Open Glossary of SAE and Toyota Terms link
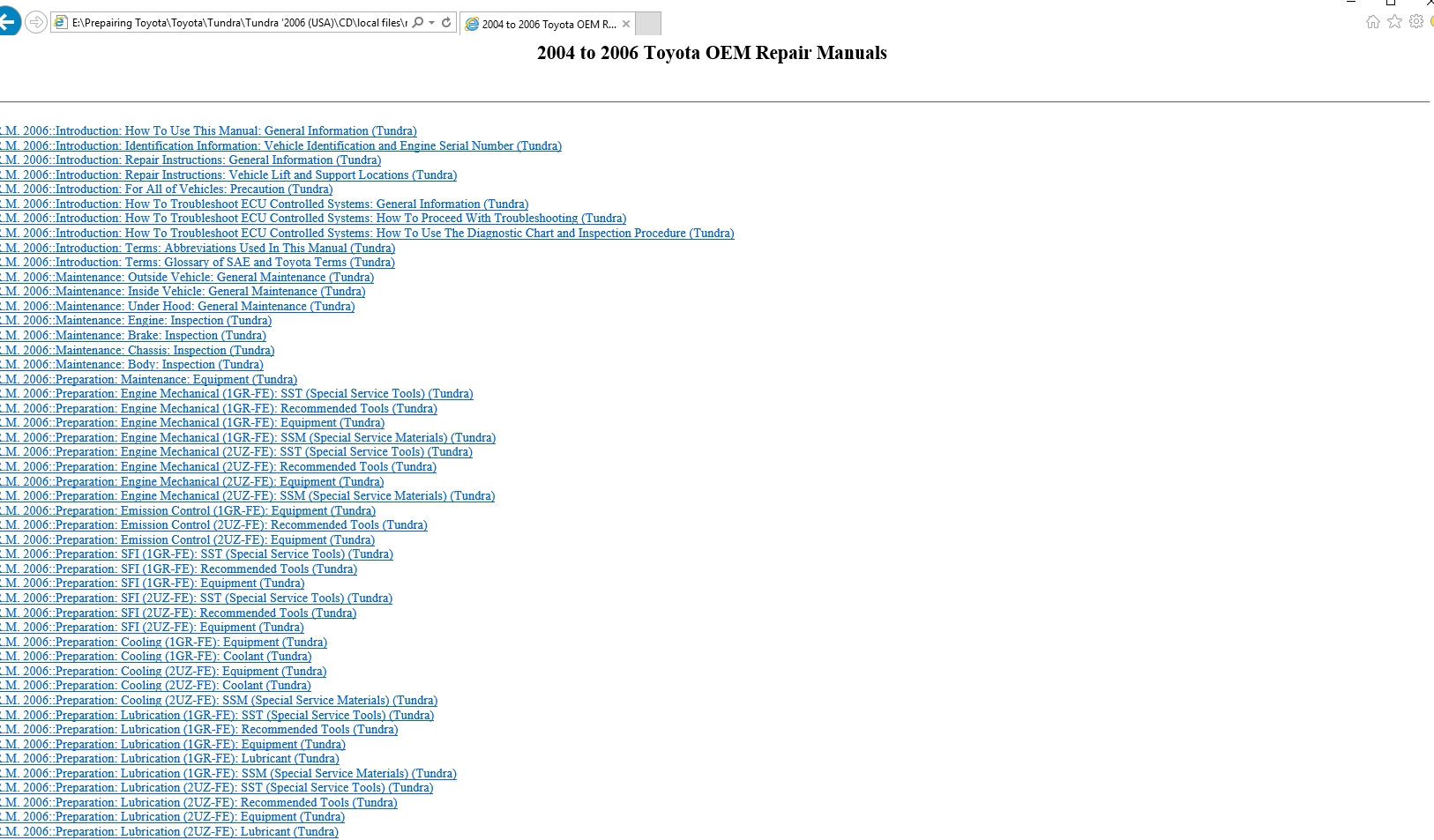1434x840 pixels. pos(198,263)
